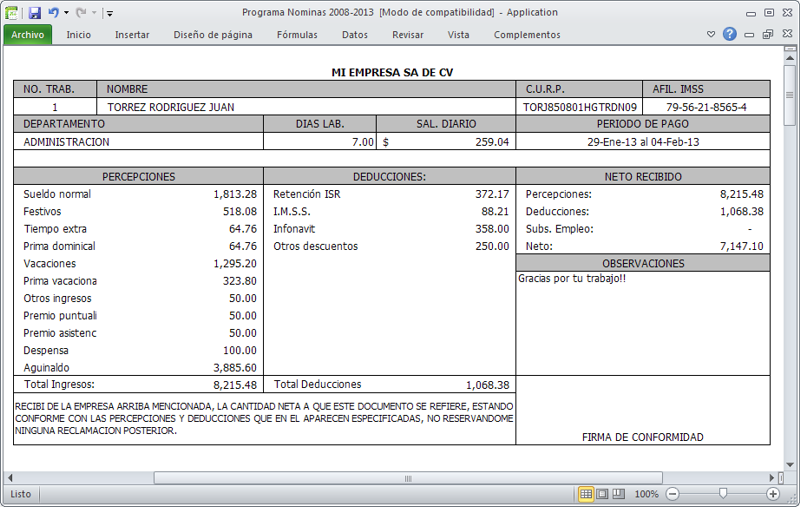This screenshot has width=800, height=507.
Task: Expand Customize Quick Access Toolbar dropdown
Action: [109, 14]
